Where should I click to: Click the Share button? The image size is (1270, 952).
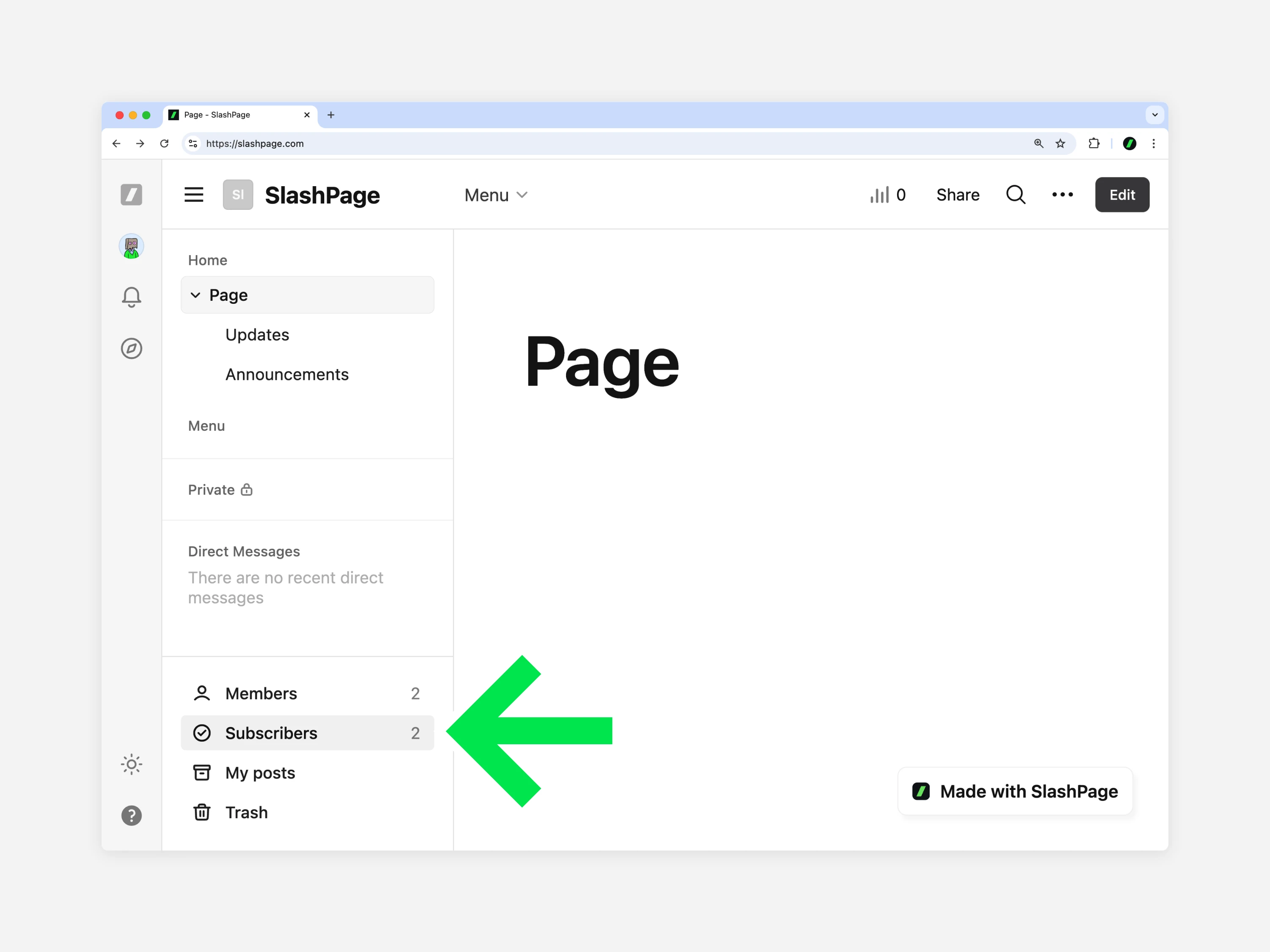[x=957, y=195]
